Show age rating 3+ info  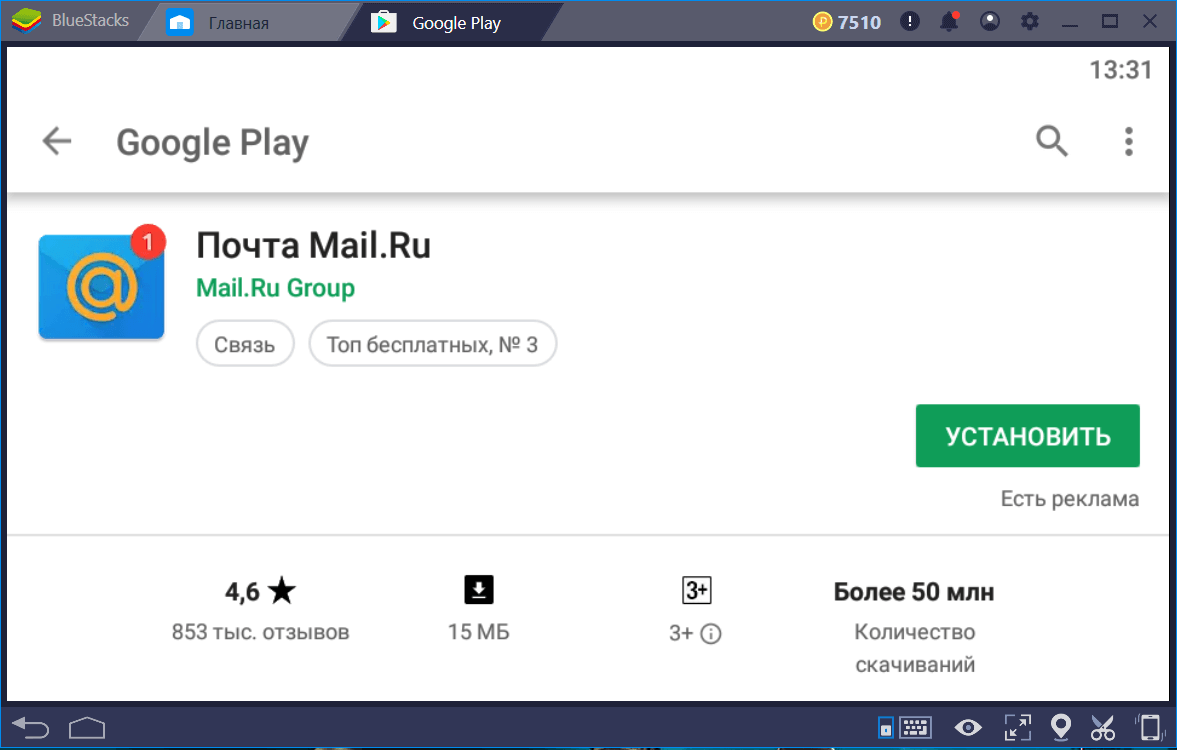point(710,633)
